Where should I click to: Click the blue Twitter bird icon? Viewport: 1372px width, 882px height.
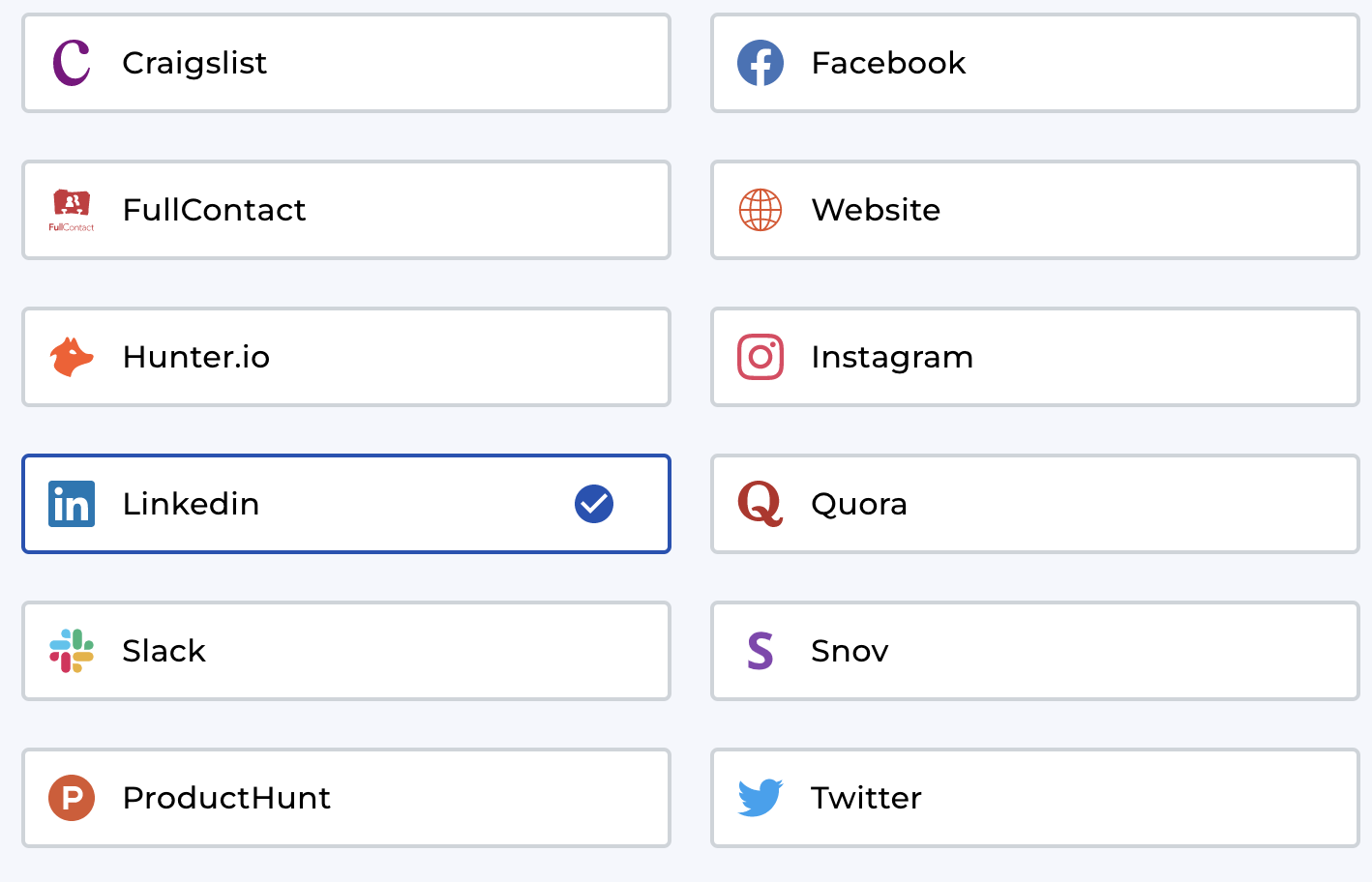(761, 798)
